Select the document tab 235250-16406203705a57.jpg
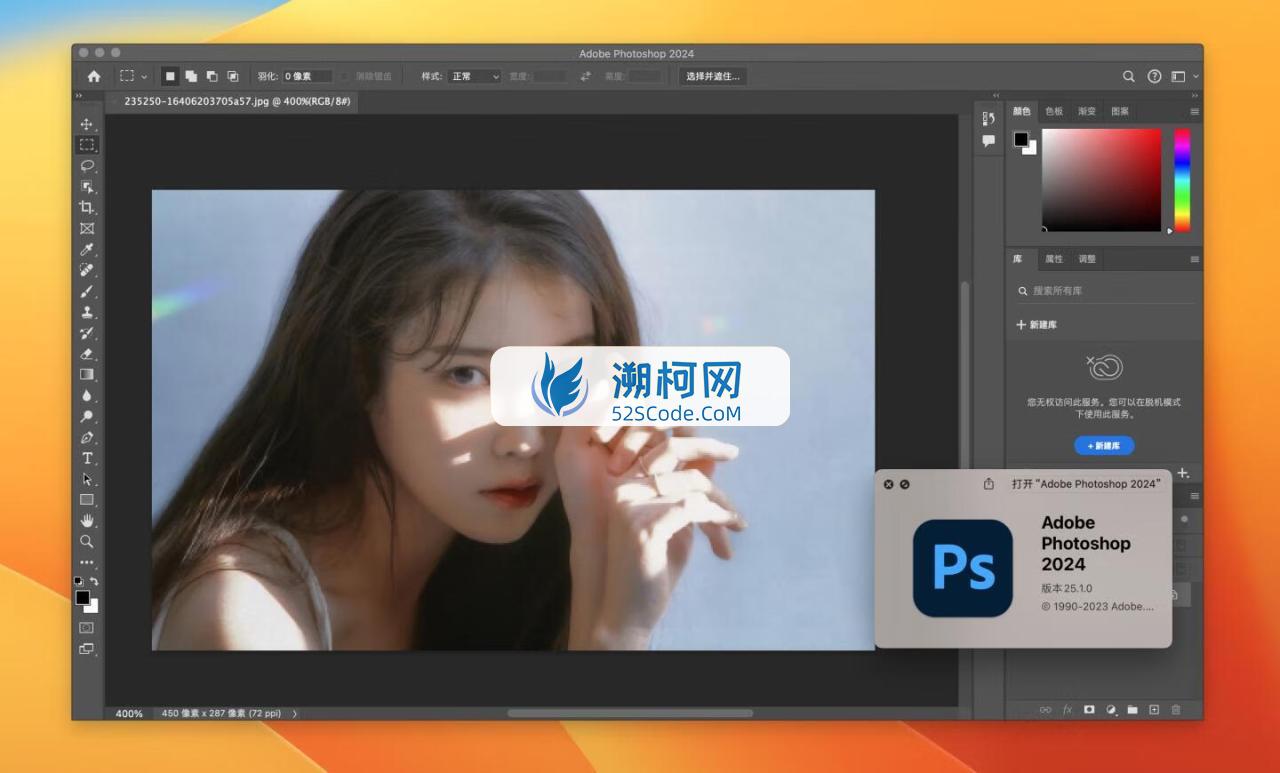1280x773 pixels. pos(235,101)
